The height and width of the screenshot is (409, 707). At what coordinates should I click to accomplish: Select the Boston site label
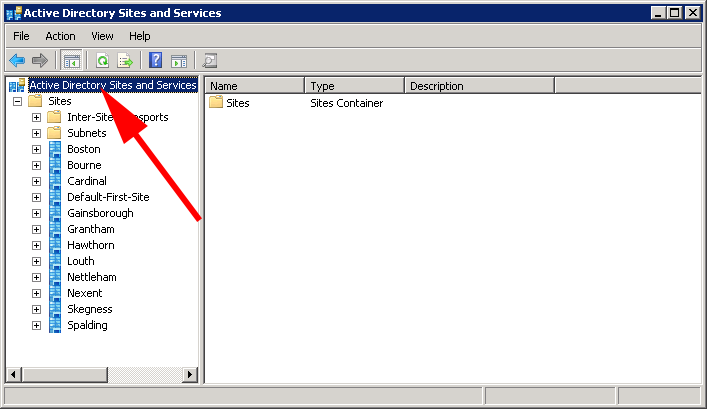pyautogui.click(x=84, y=149)
